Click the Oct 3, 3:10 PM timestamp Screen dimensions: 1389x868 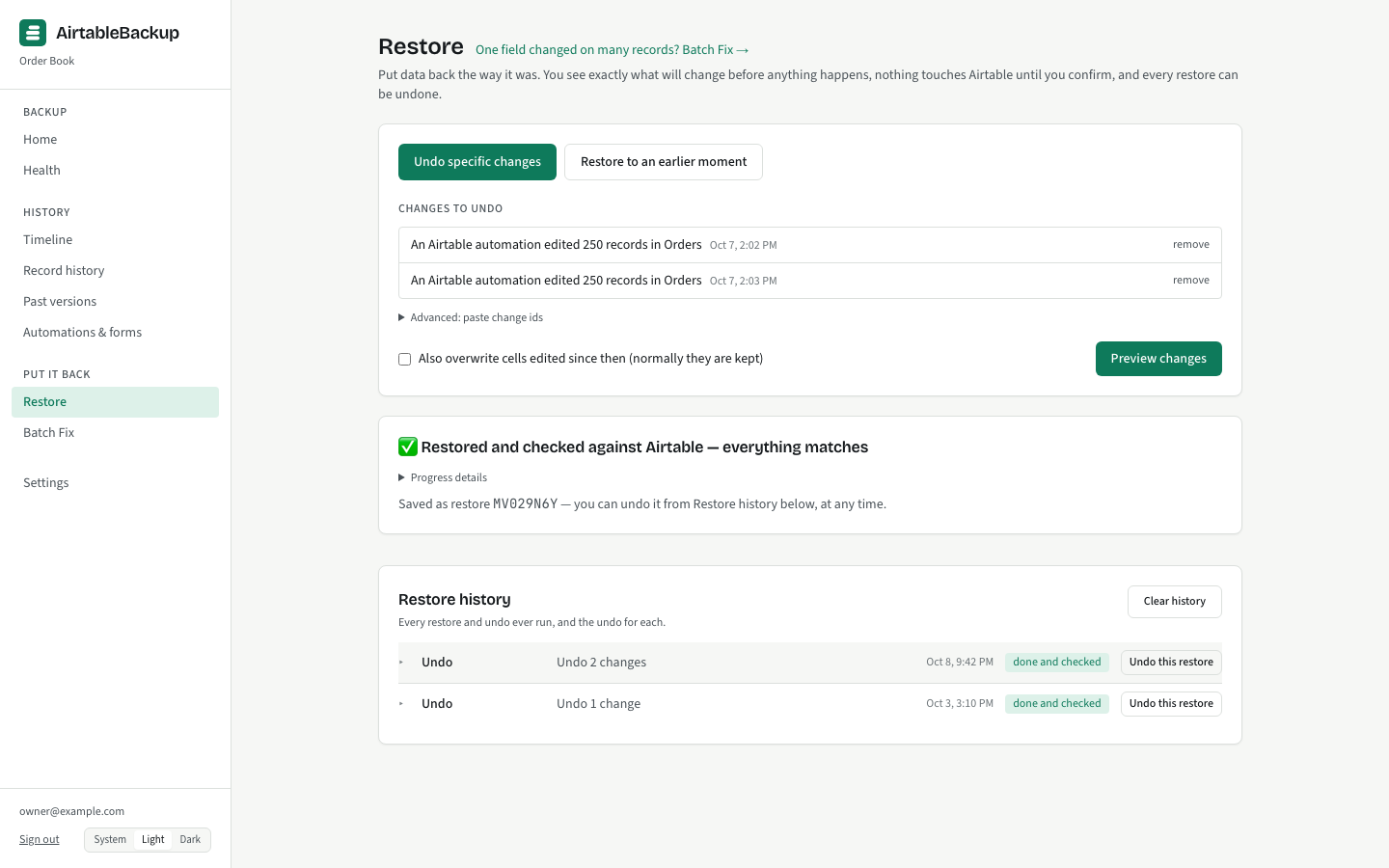click(960, 704)
